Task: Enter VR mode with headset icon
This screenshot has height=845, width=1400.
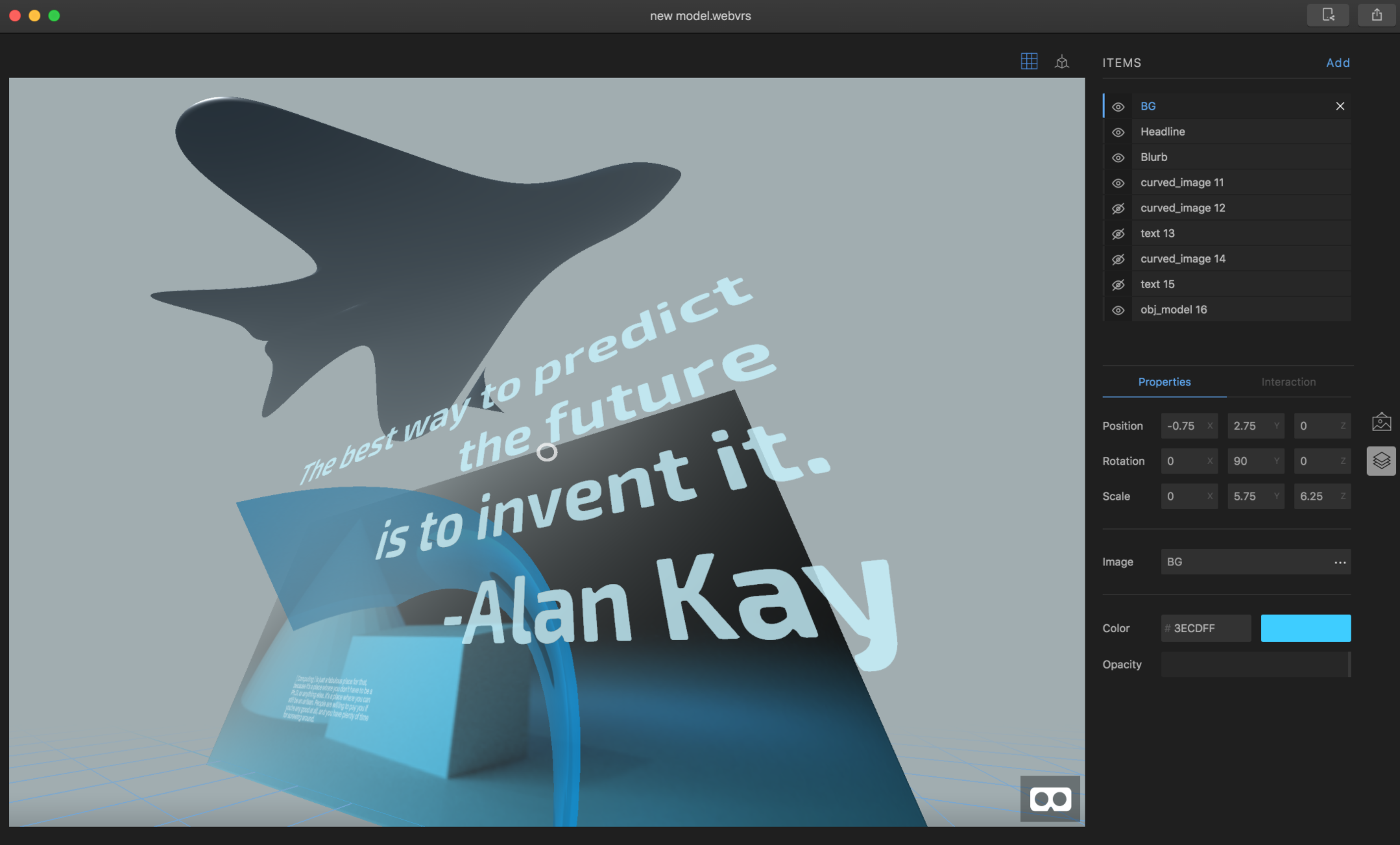Action: 1050,799
